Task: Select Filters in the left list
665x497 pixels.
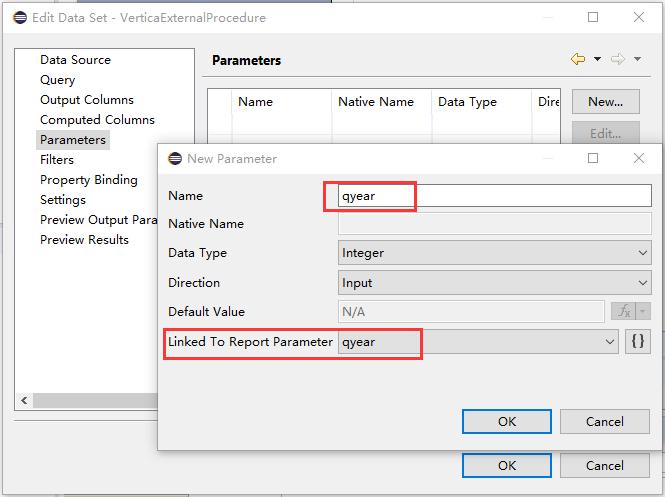Action: [57, 160]
